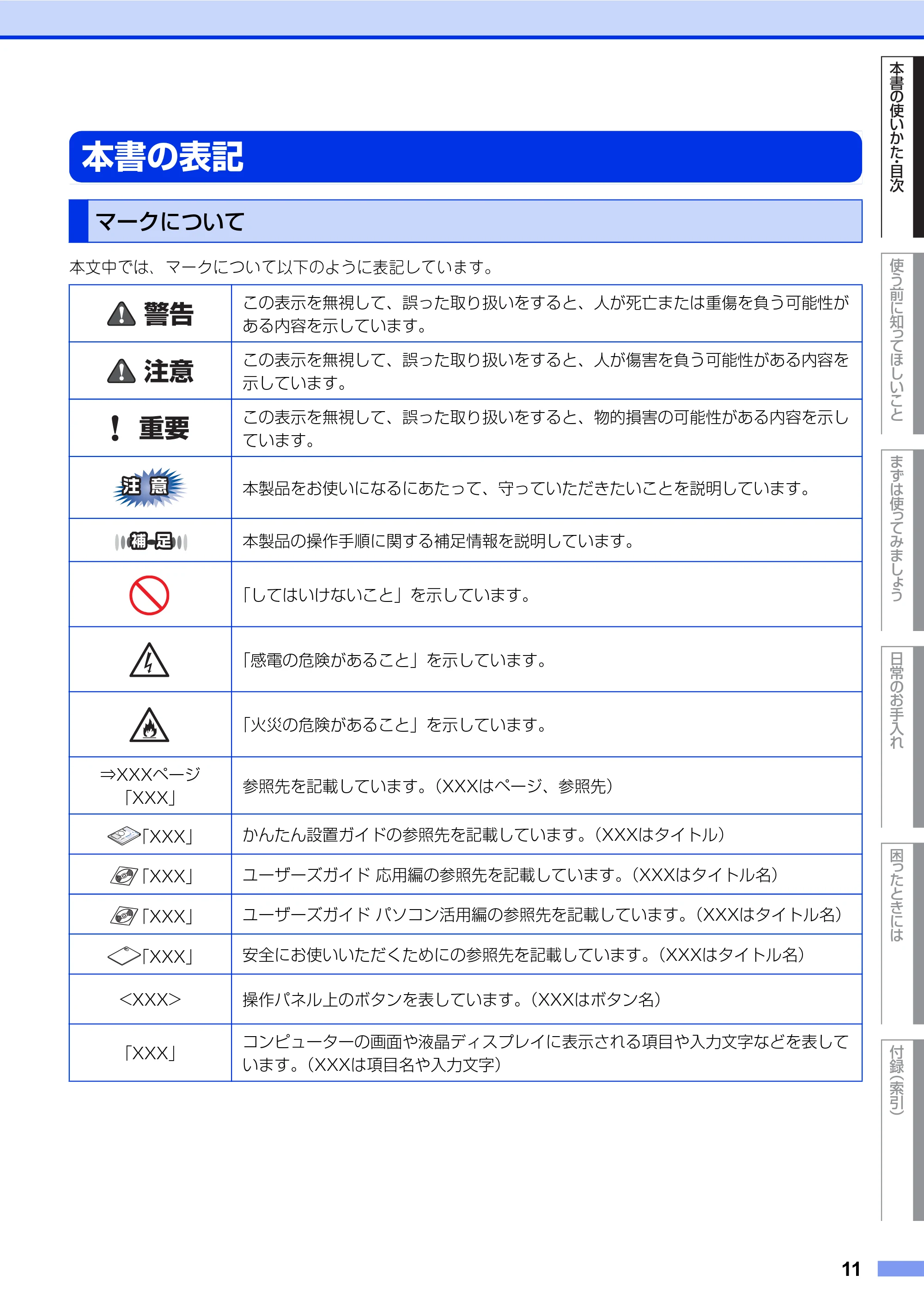The width and height of the screenshot is (924, 1311).
Task: Click the page number 11
Action: pos(851,1269)
